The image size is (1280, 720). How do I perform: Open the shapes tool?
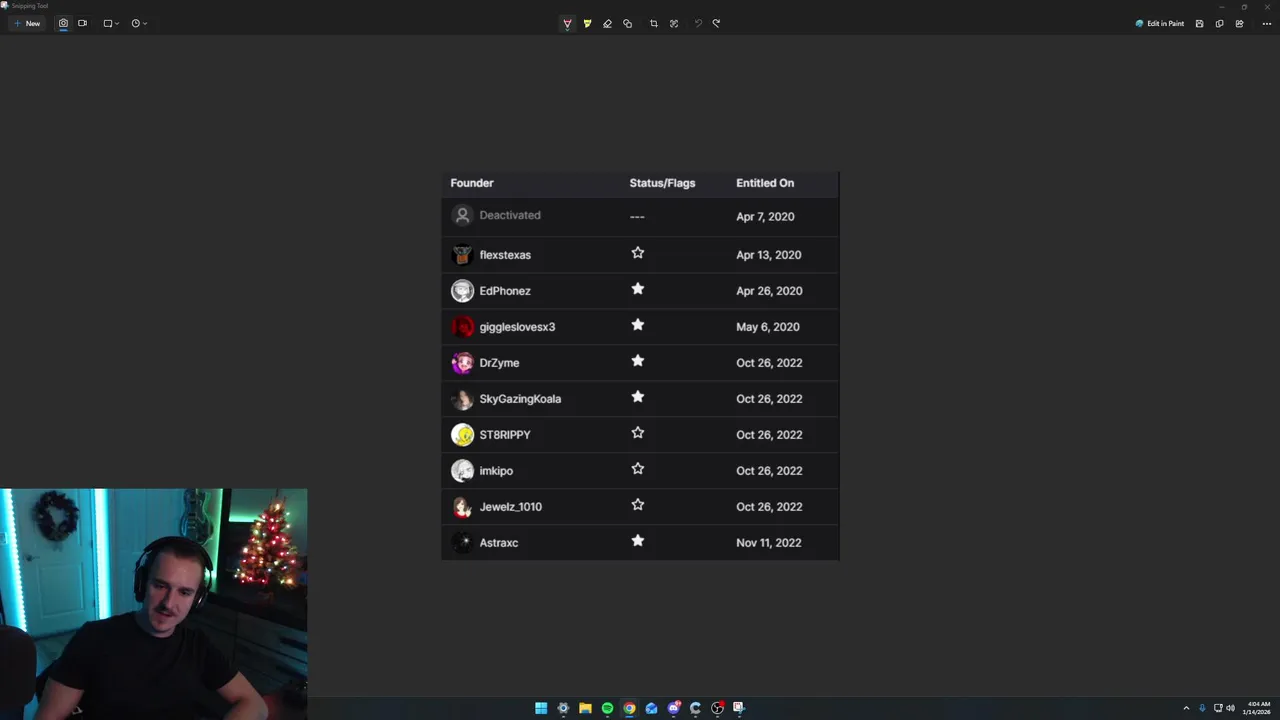pyautogui.click(x=627, y=23)
